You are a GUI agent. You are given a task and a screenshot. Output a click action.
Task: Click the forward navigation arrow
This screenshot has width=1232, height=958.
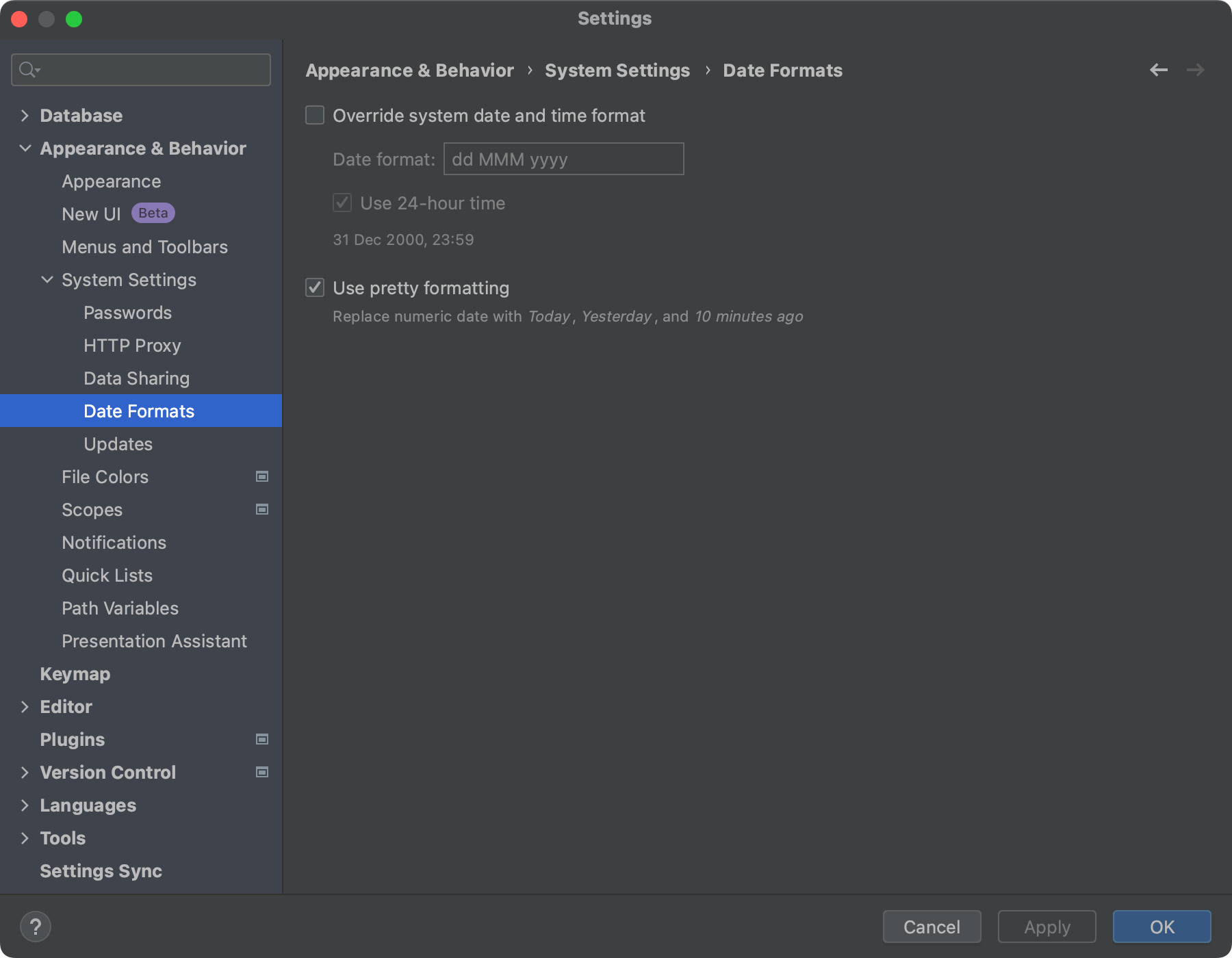(1195, 69)
